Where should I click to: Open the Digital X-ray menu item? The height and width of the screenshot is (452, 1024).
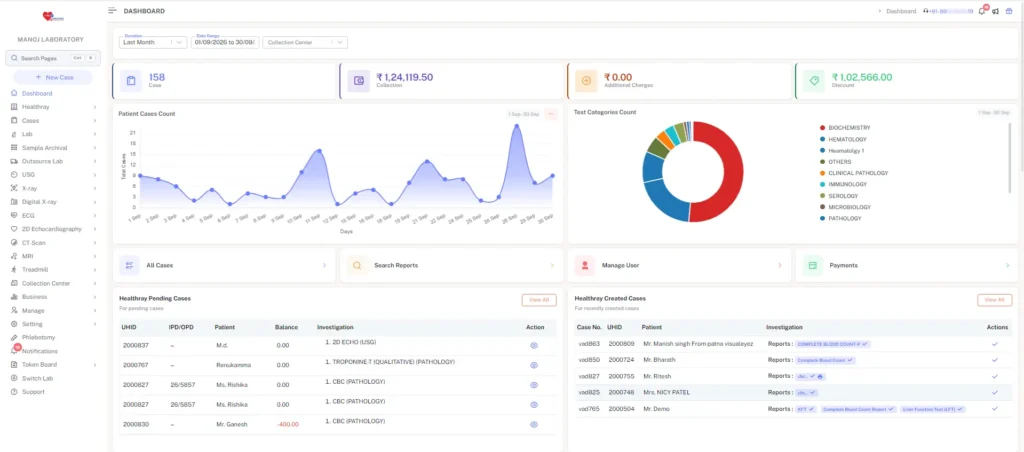54,202
